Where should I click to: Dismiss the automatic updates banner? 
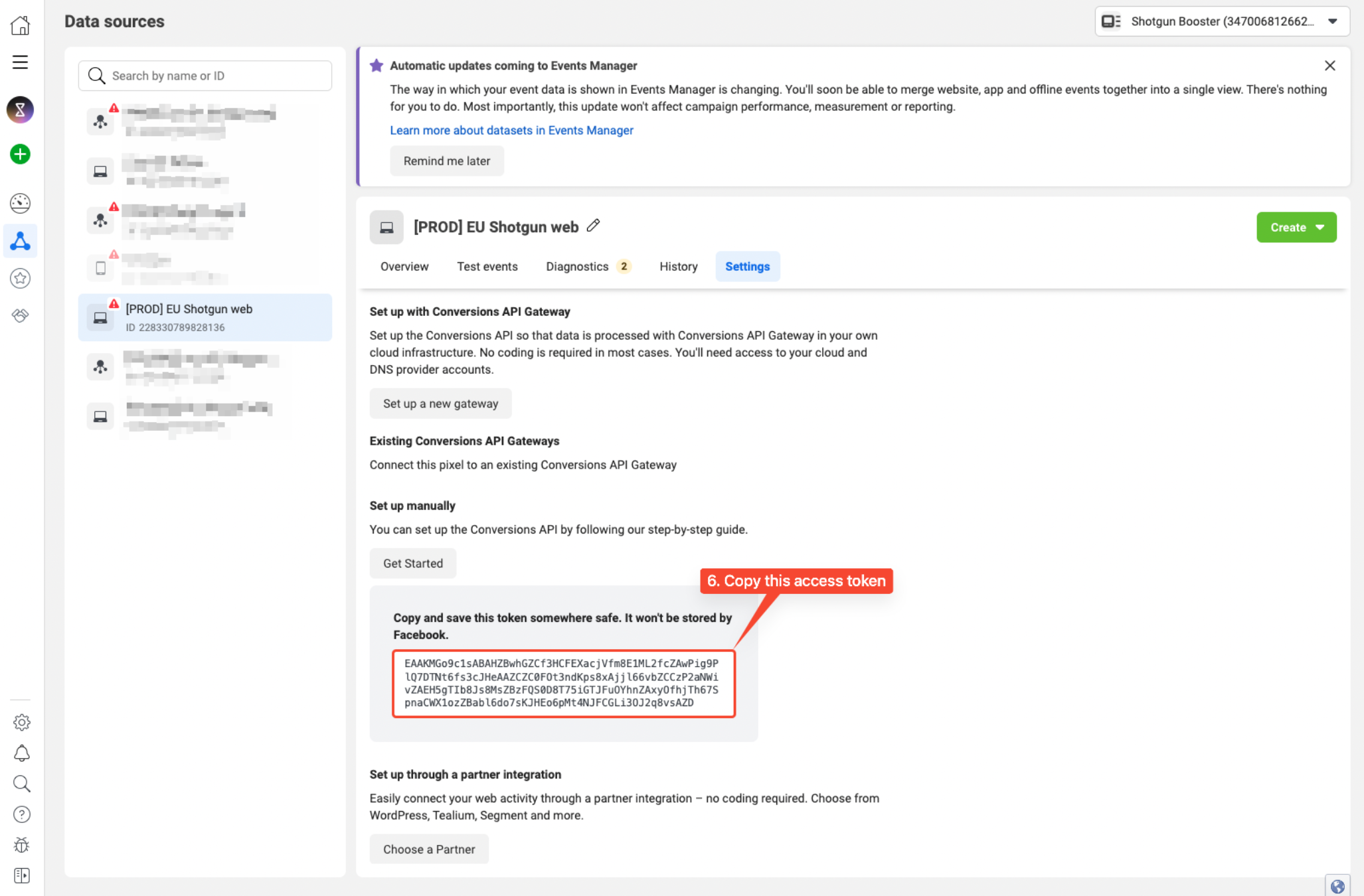[x=1329, y=66]
